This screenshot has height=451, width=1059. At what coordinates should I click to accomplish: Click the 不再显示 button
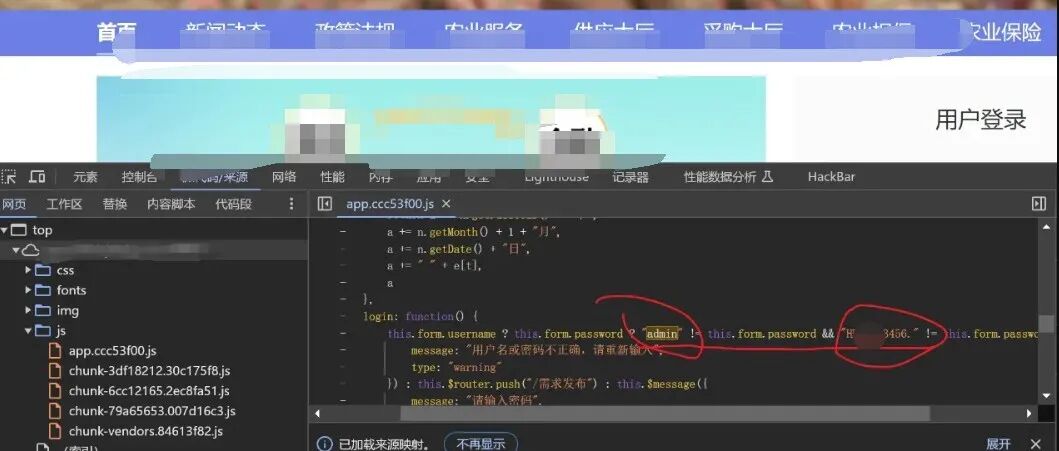481,444
